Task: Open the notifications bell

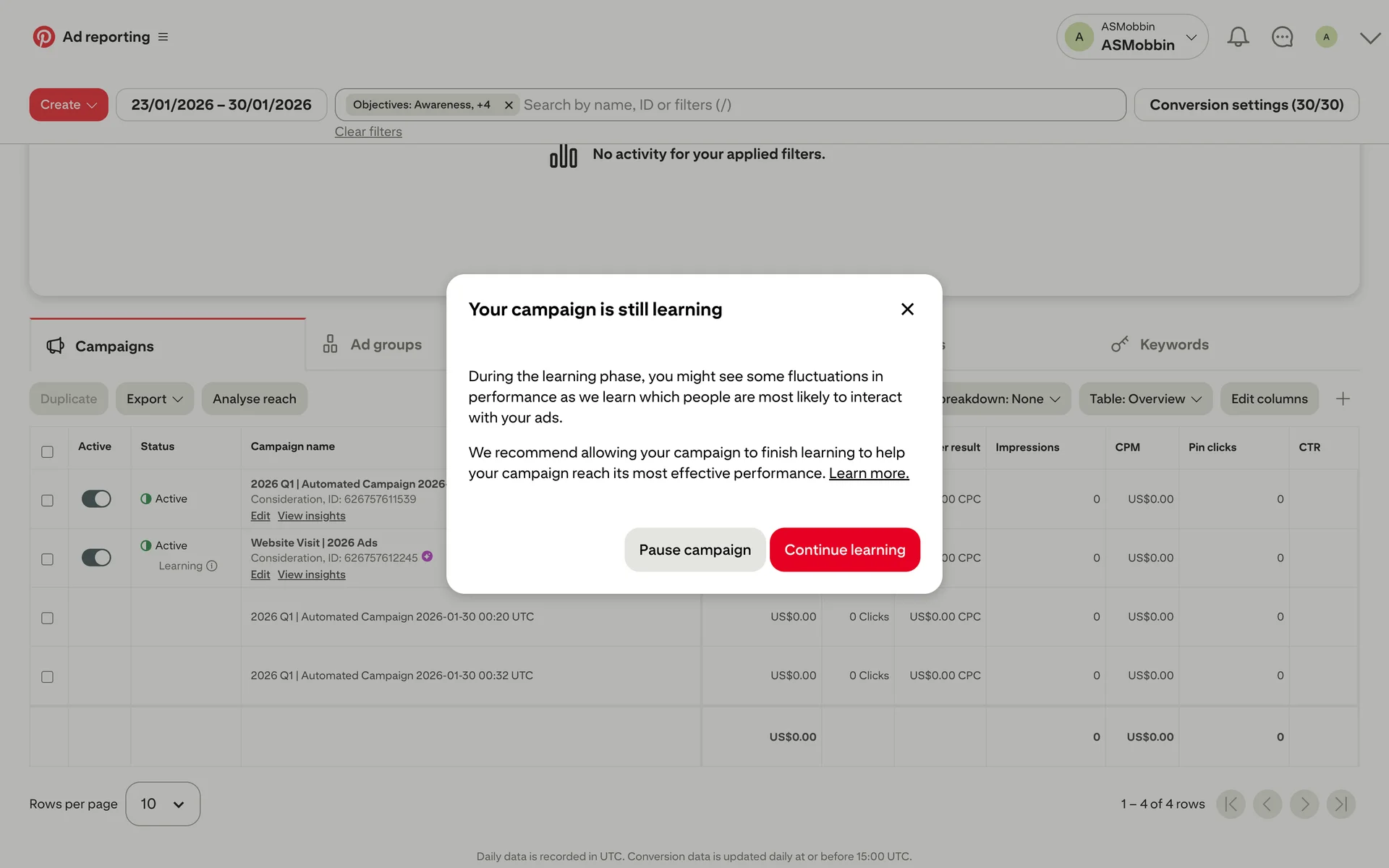Action: tap(1238, 37)
